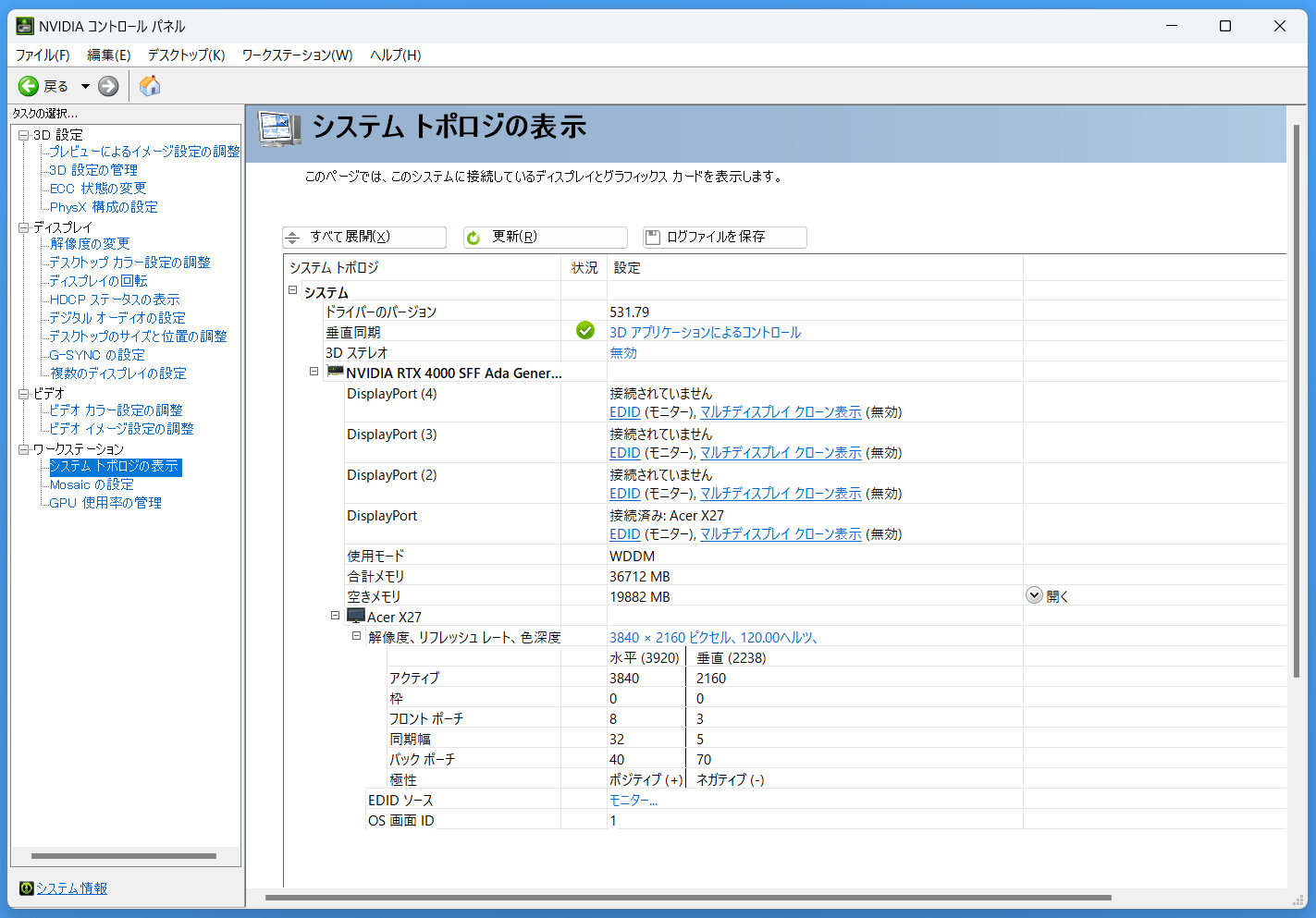Image resolution: width=1316 pixels, height=918 pixels.
Task: Select PhysX 構成の設定 in sidebar
Action: tap(104, 207)
